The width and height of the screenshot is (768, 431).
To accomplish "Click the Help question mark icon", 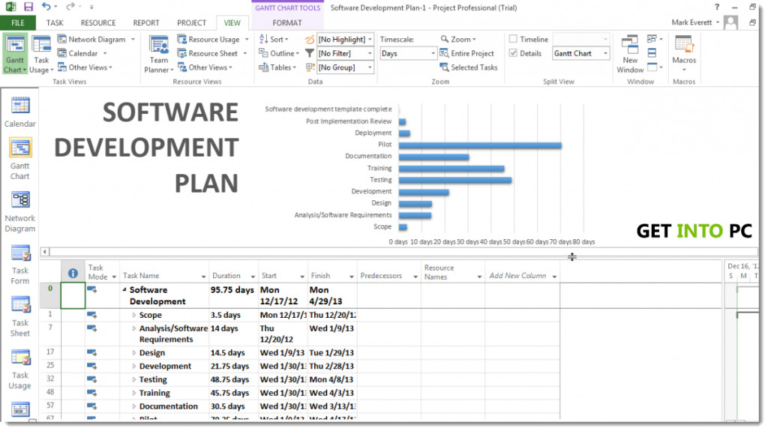I will tap(717, 7).
